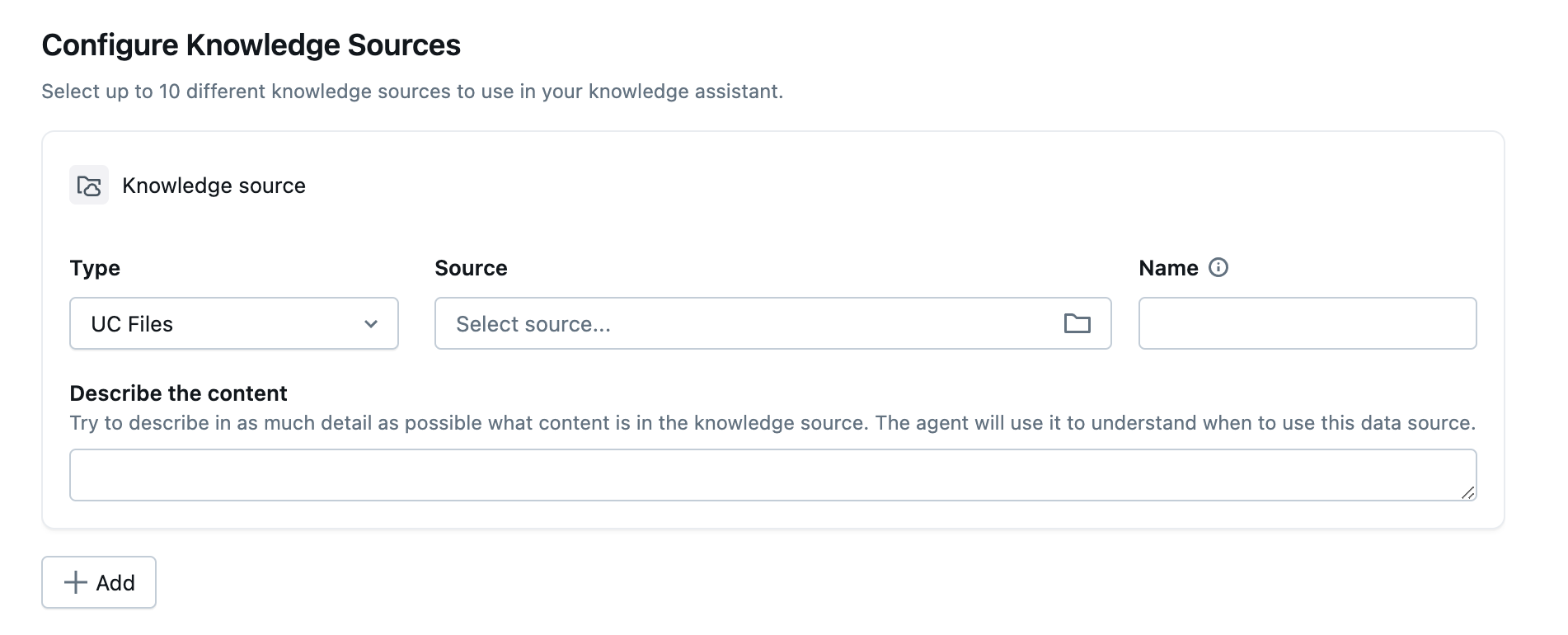
Task: Click the Name field label
Action: click(x=1168, y=268)
